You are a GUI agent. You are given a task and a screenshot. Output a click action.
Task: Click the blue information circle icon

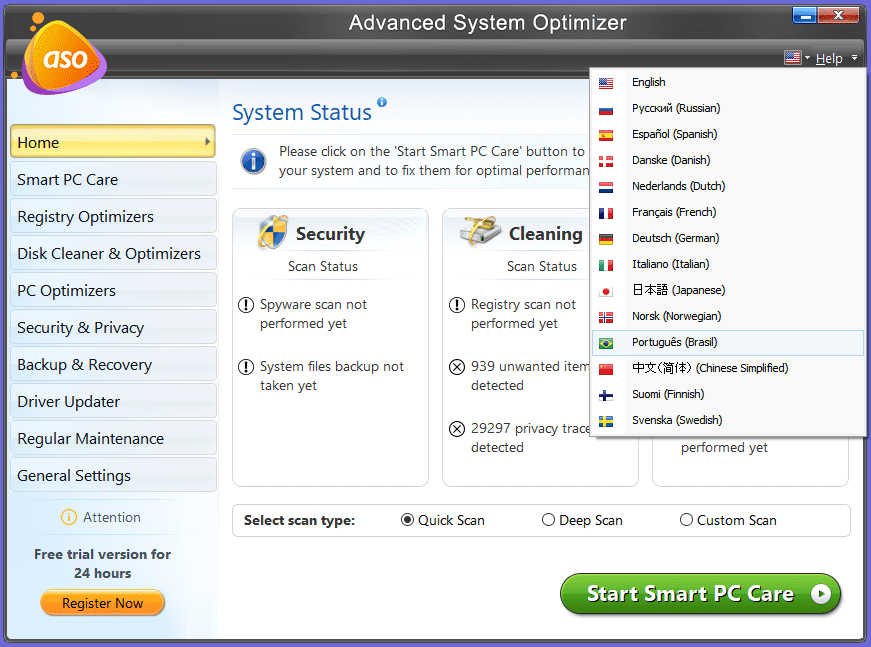[x=254, y=160]
